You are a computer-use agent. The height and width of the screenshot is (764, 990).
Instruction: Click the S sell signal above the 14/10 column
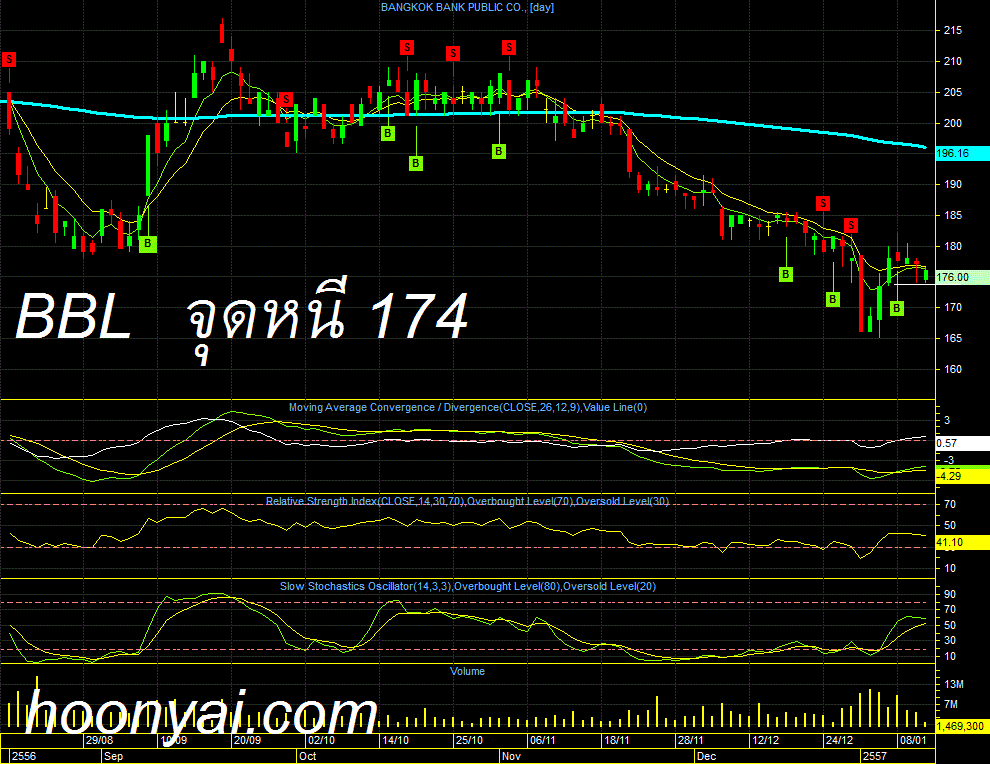pos(407,47)
